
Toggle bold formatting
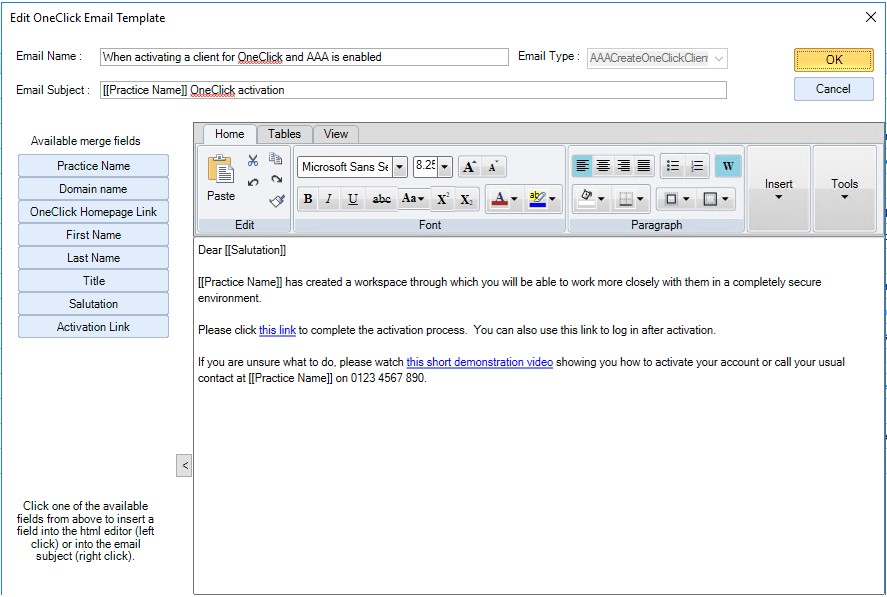[308, 199]
